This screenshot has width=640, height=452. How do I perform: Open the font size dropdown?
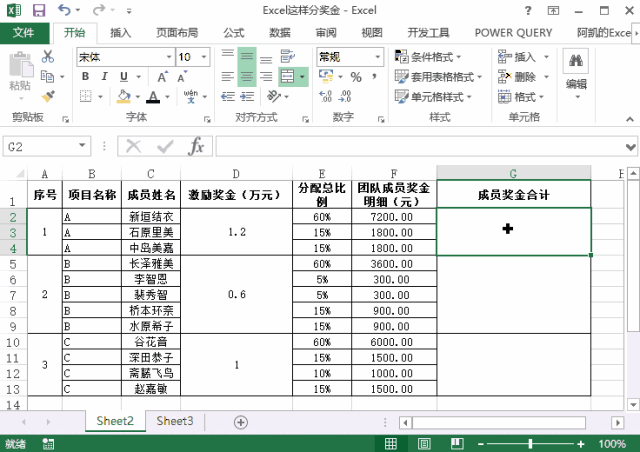204,57
